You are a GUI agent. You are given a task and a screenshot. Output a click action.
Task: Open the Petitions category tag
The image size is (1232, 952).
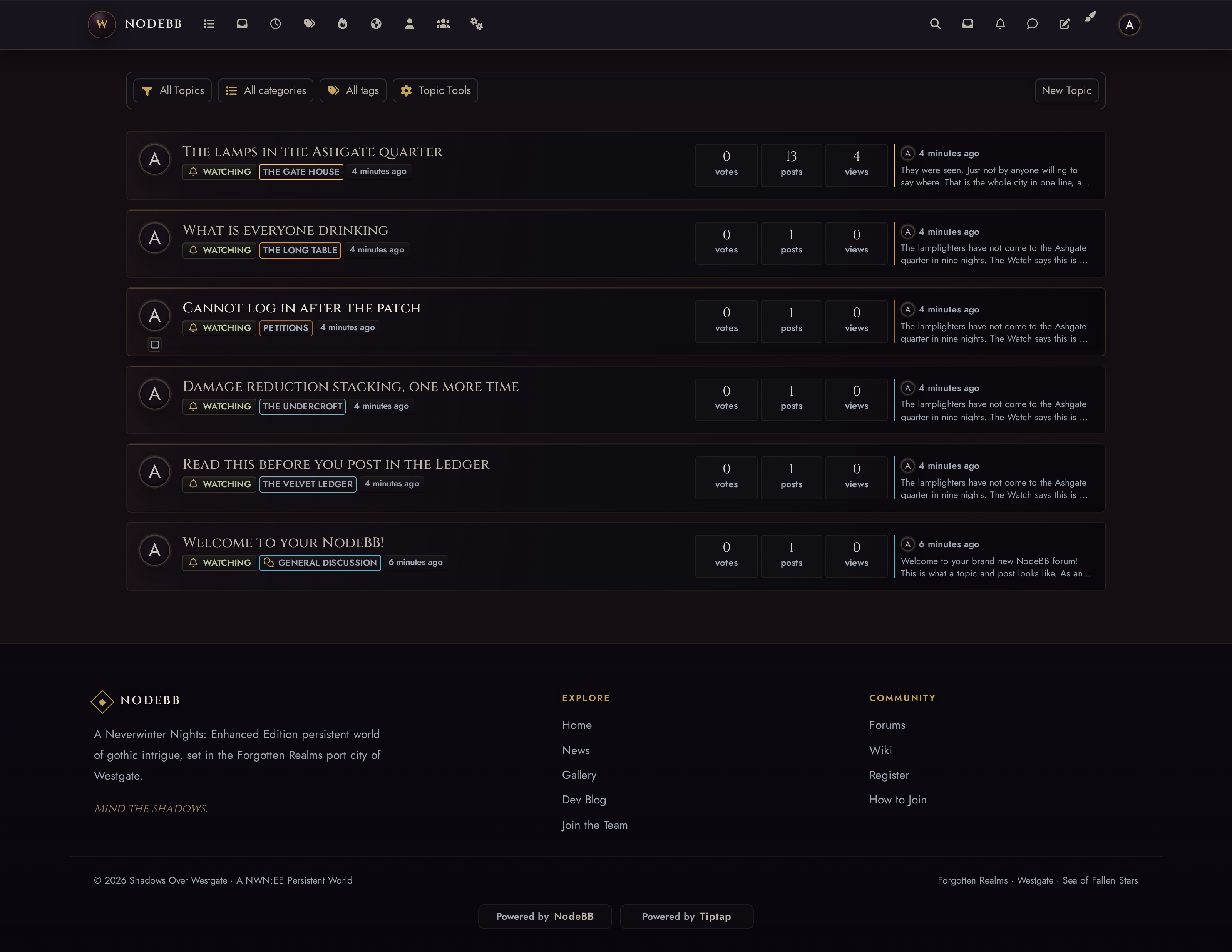click(286, 327)
